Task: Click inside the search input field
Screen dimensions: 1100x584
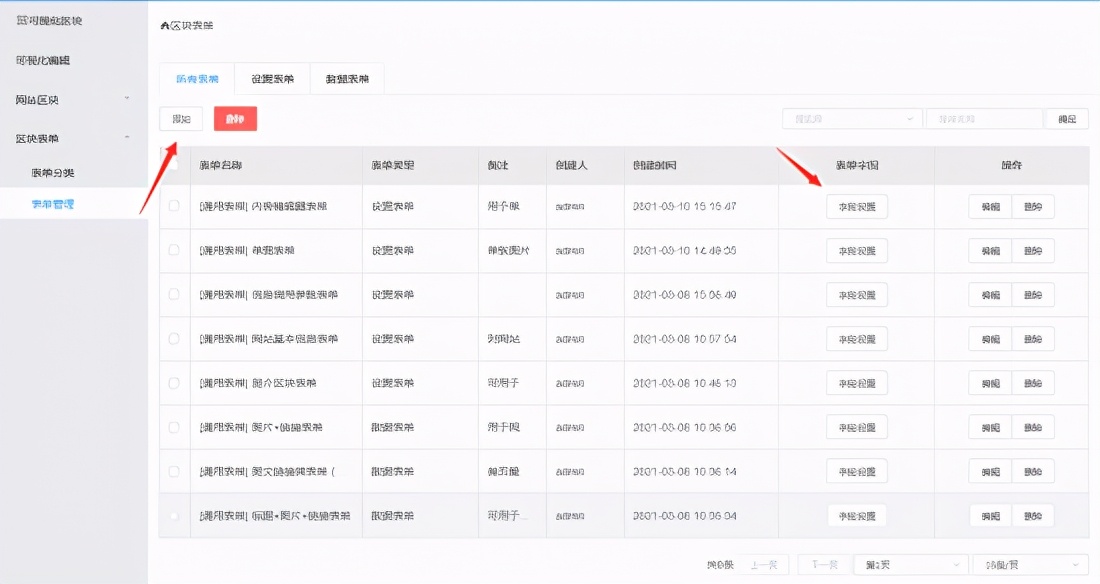Action: [983, 118]
